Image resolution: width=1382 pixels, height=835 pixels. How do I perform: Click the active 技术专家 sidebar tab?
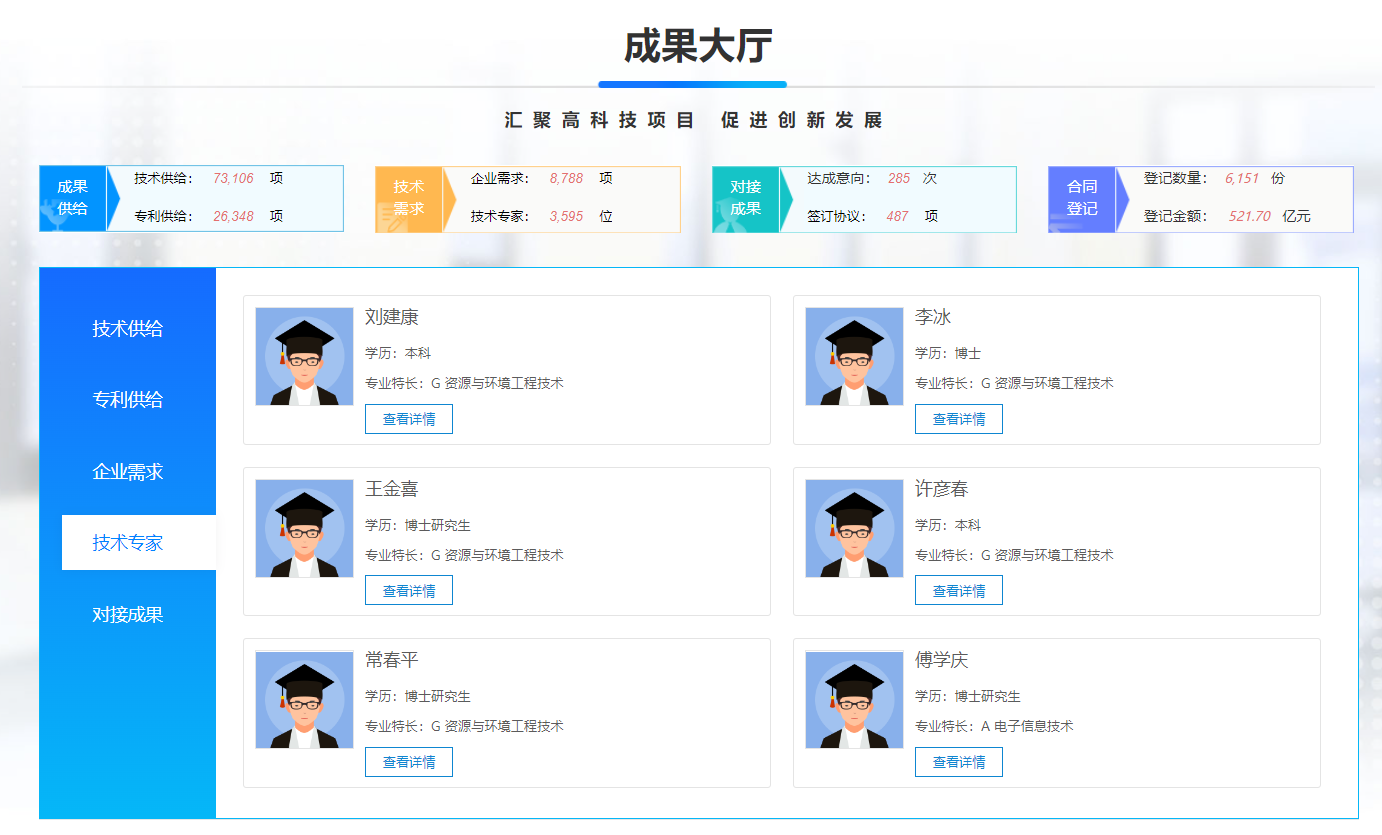point(139,543)
